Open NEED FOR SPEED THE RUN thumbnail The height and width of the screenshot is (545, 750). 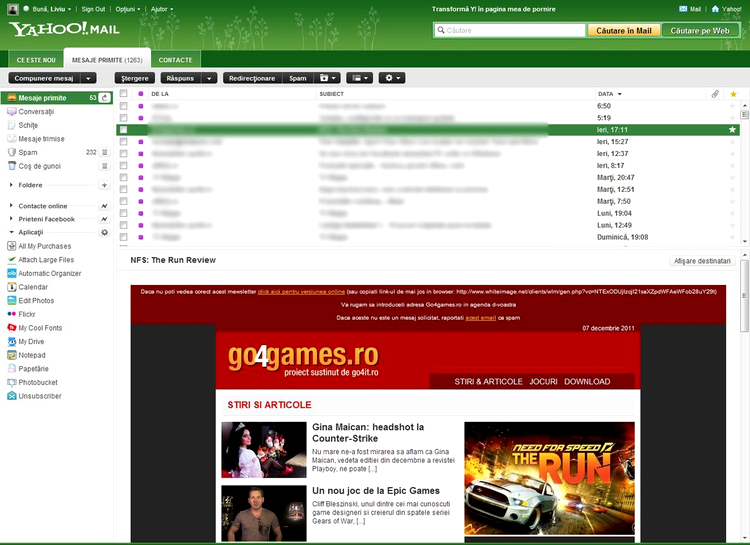point(550,478)
